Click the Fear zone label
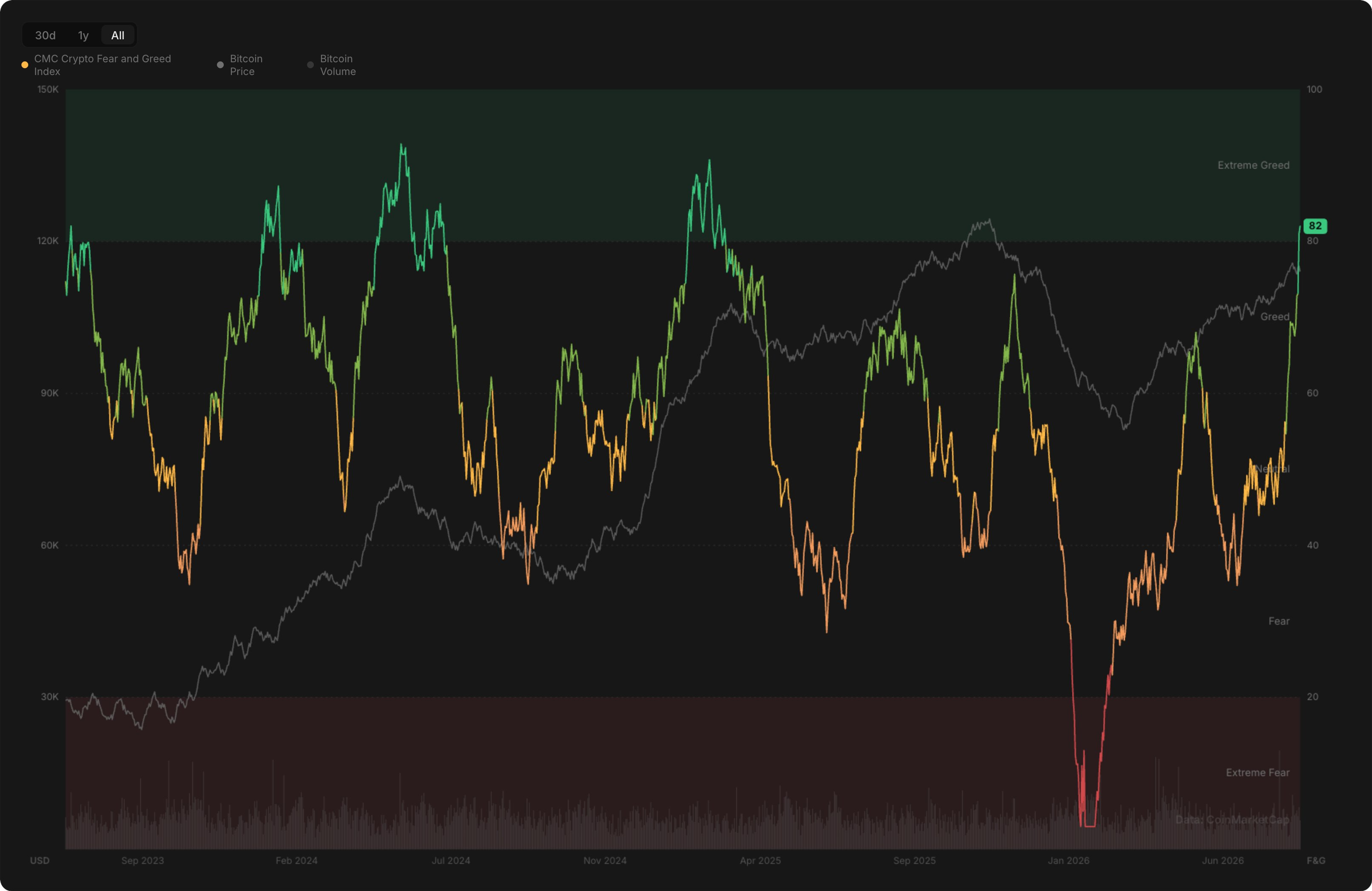Viewport: 1372px width, 891px height. coord(1279,621)
